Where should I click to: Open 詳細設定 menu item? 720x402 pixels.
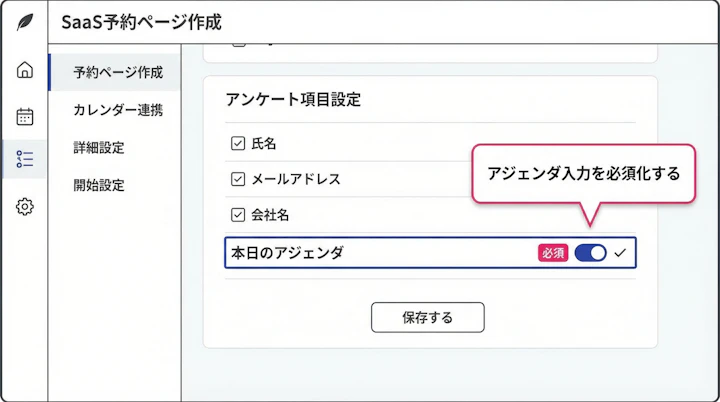[99, 147]
